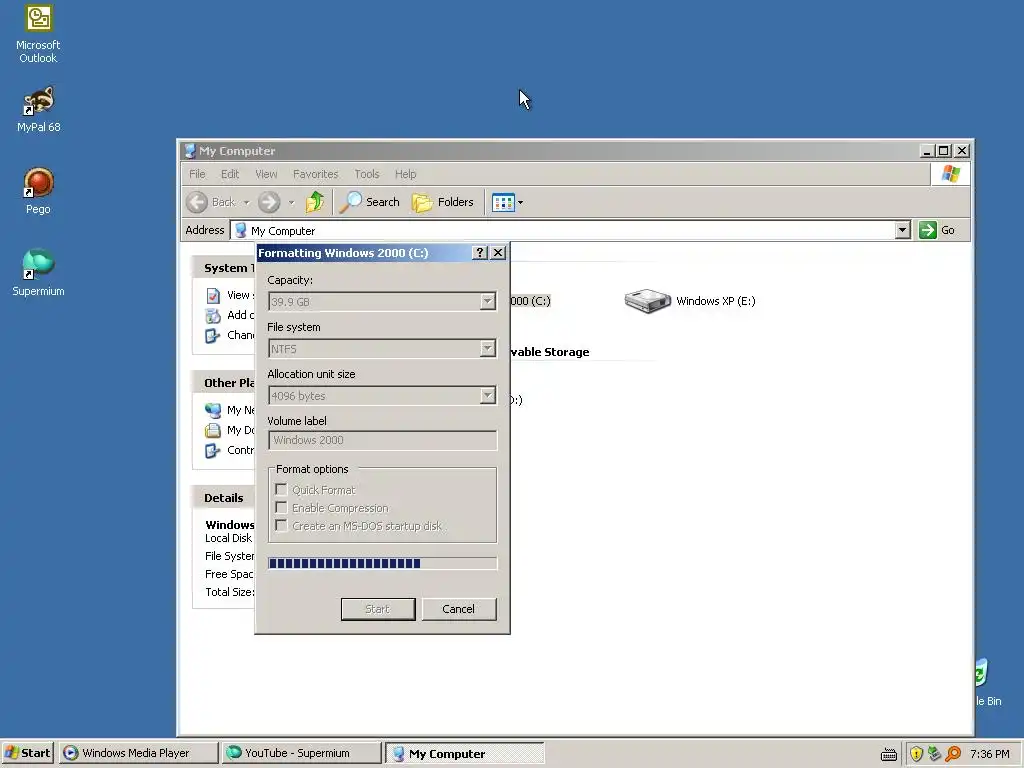The image size is (1024, 768).
Task: Open the Capacity dropdown in Format dialog
Action: pos(487,302)
